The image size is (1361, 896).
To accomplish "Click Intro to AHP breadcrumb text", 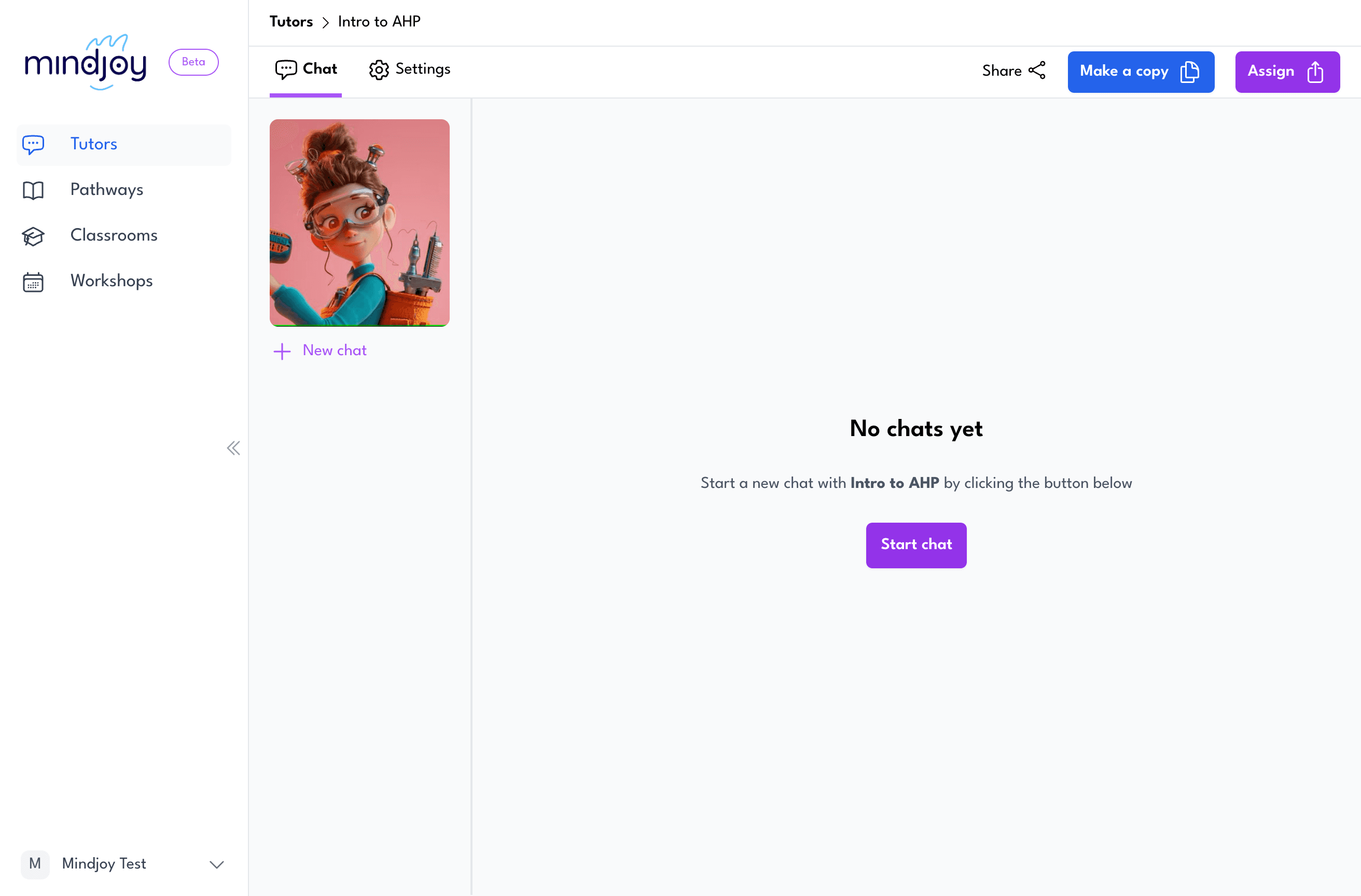I will [379, 22].
